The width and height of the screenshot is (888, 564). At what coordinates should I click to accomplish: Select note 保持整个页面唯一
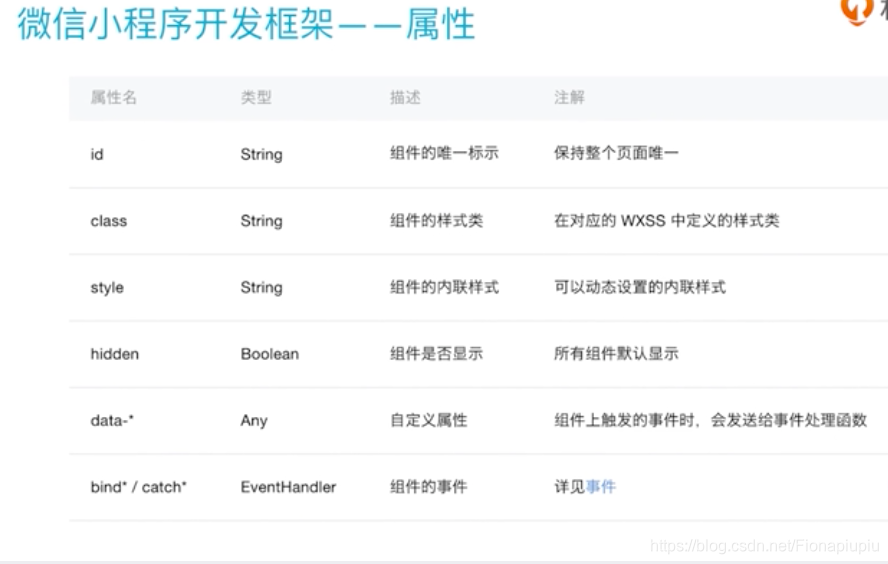click(616, 153)
